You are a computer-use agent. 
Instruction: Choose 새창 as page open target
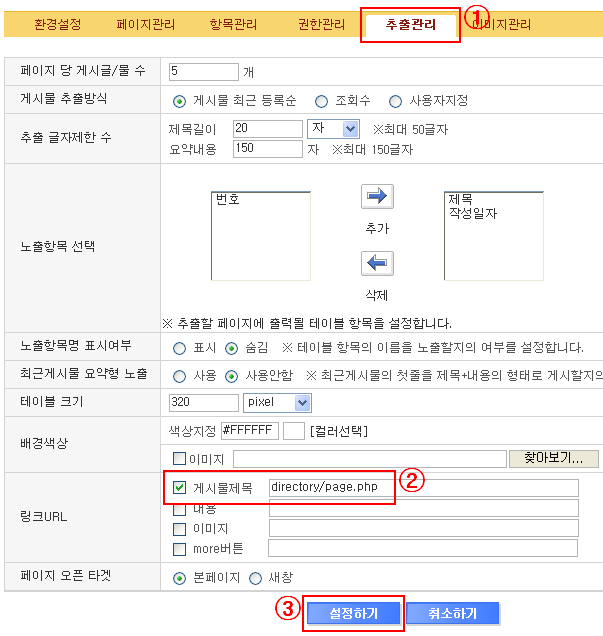(x=255, y=578)
